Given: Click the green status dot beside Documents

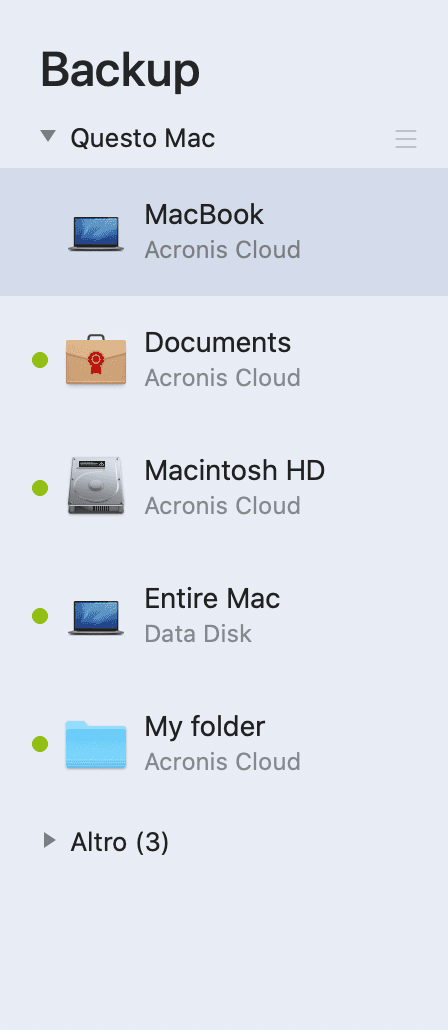Looking at the screenshot, I should (40, 360).
